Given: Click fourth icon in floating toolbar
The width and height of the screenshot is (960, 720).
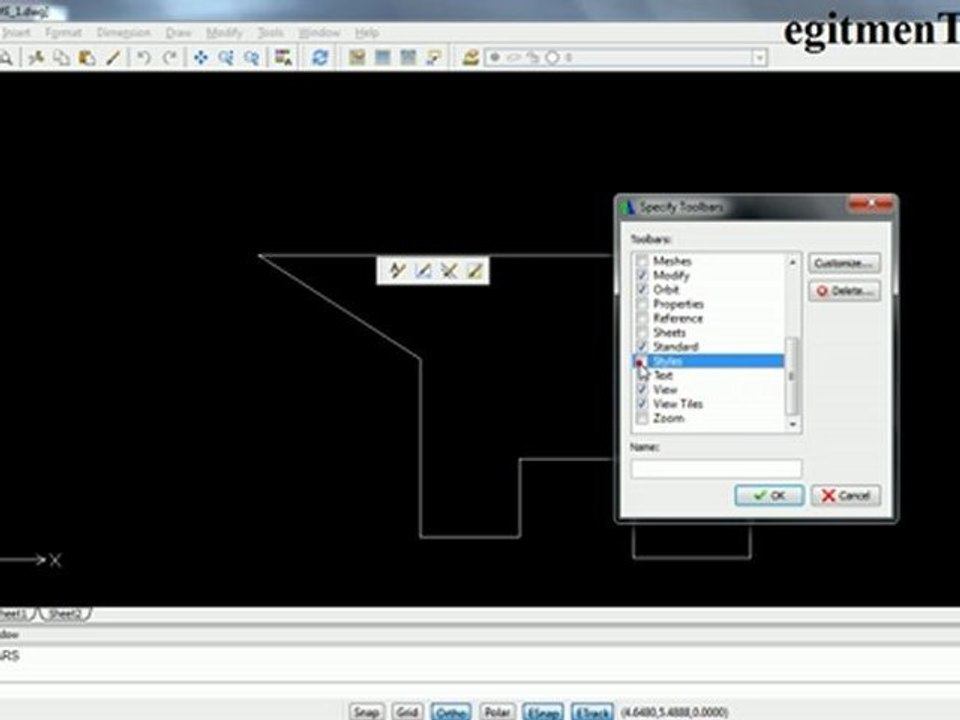Looking at the screenshot, I should [x=474, y=270].
